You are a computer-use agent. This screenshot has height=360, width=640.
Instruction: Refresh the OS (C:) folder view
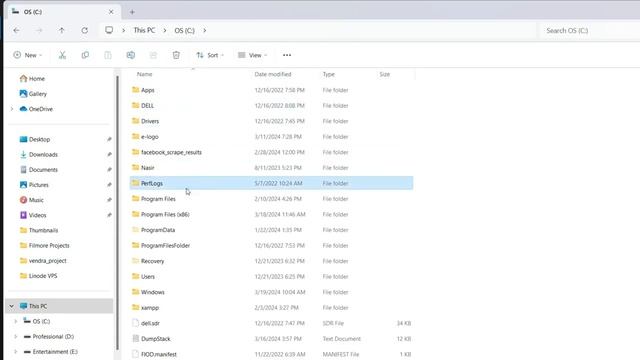pyautogui.click(x=84, y=30)
